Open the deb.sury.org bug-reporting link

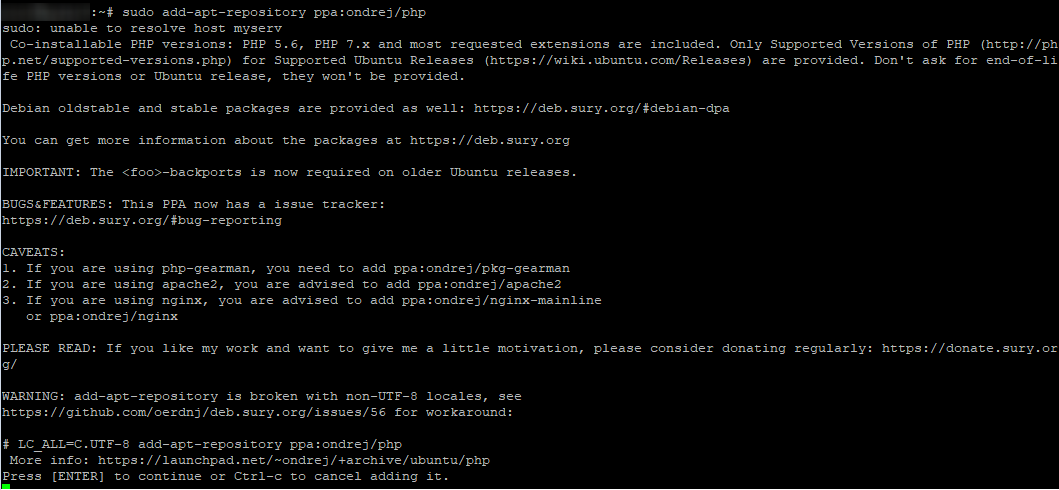pyautogui.click(x=142, y=220)
